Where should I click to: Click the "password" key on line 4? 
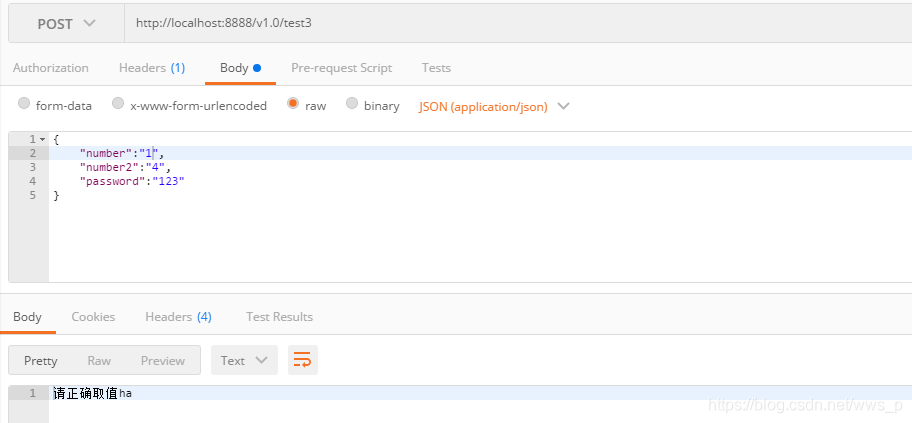point(111,182)
